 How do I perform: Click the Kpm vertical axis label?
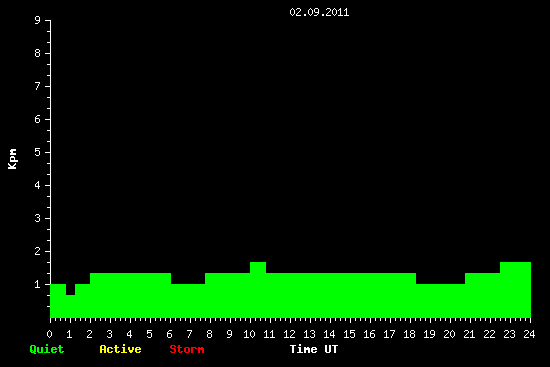coord(12,159)
